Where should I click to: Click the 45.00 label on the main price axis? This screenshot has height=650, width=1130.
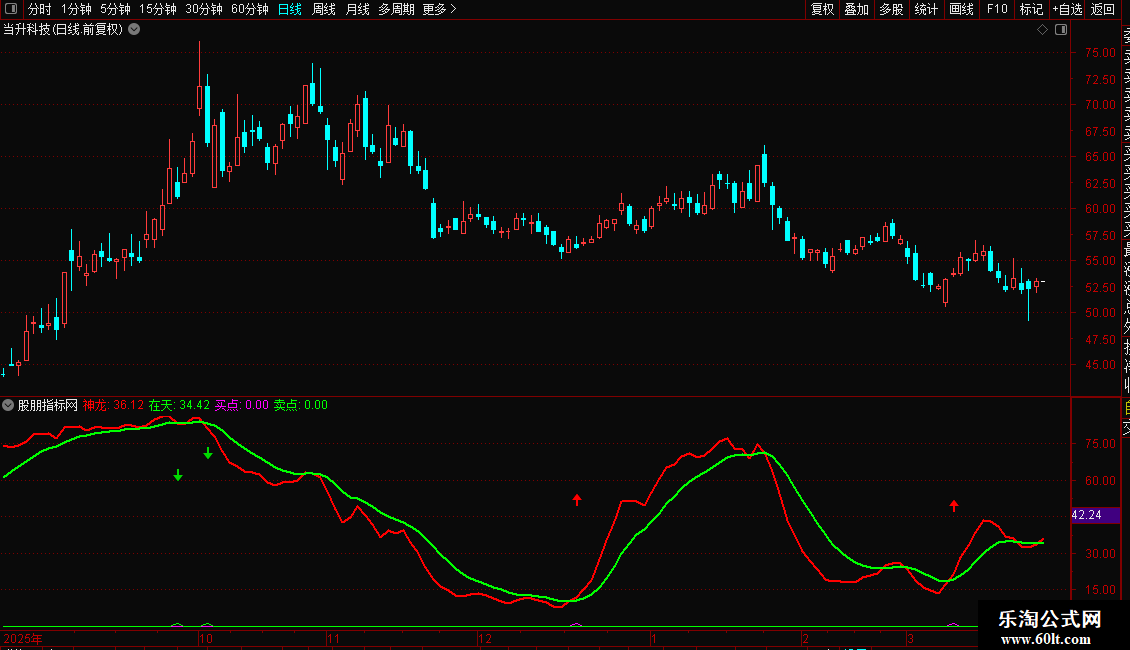1100,365
